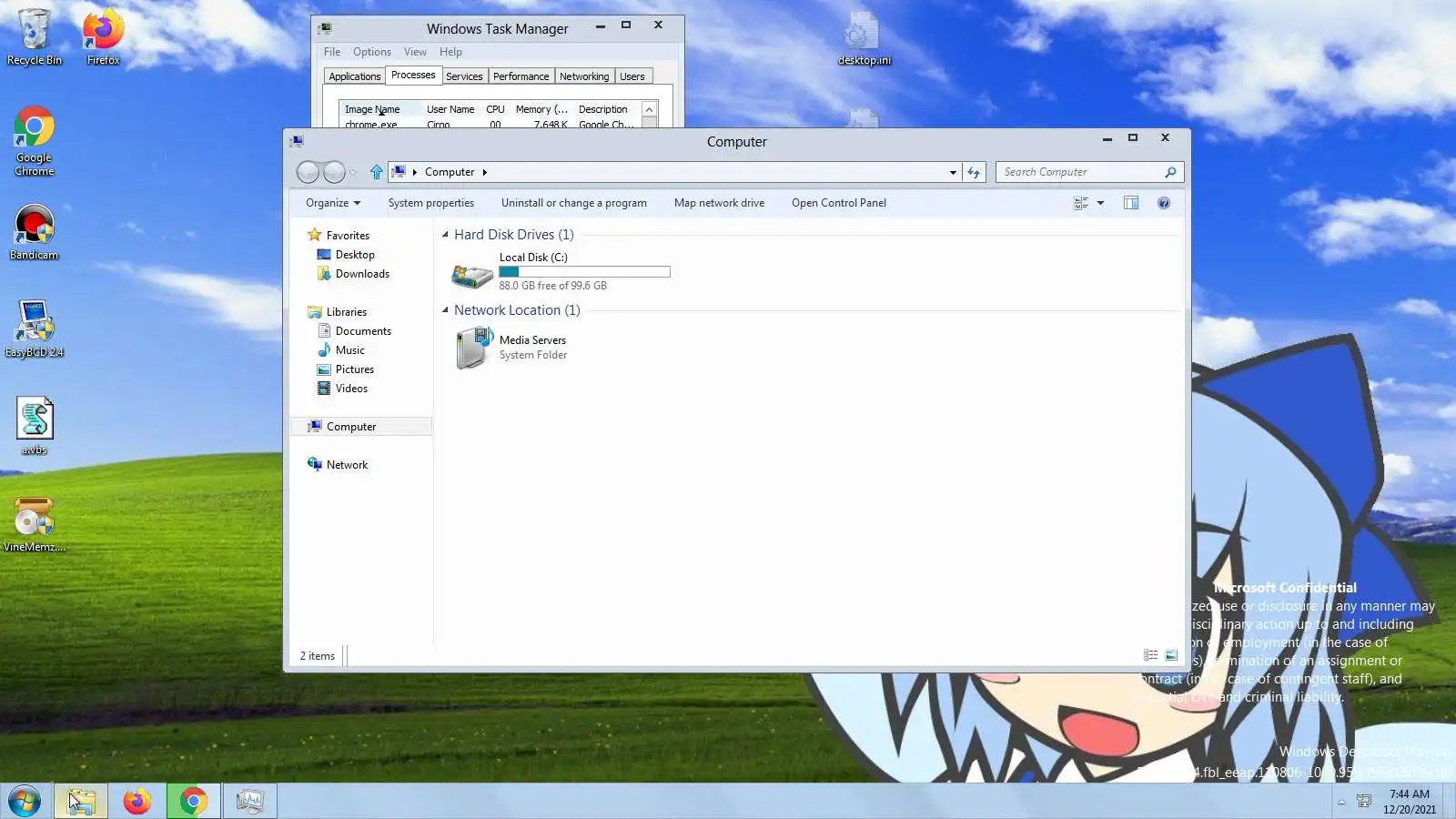This screenshot has height=819, width=1456.
Task: Sort processes by CPU column
Action: pyautogui.click(x=495, y=109)
